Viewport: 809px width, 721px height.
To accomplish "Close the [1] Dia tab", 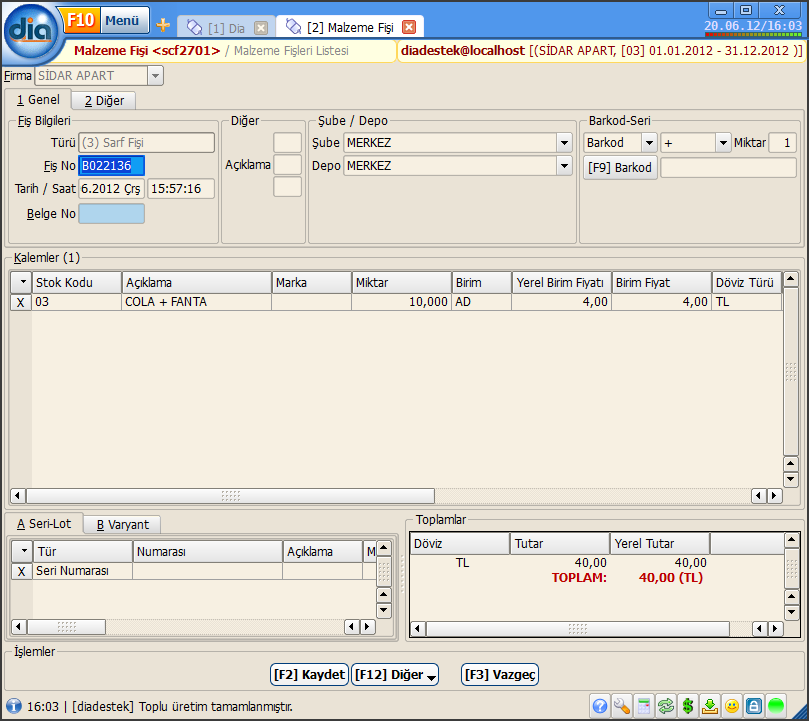I will pos(262,28).
